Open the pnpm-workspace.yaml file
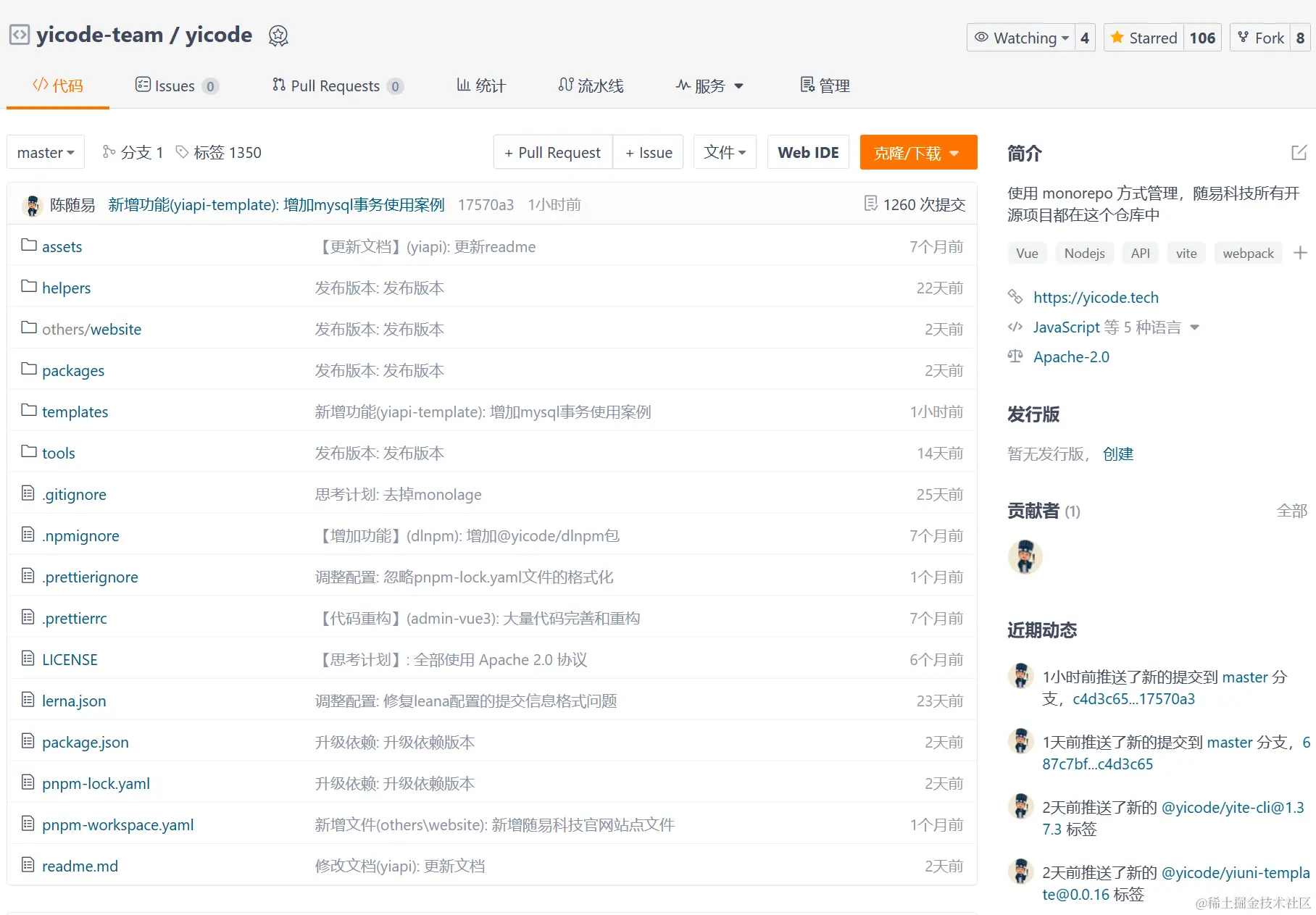The height and width of the screenshot is (915, 1316). 117,824
